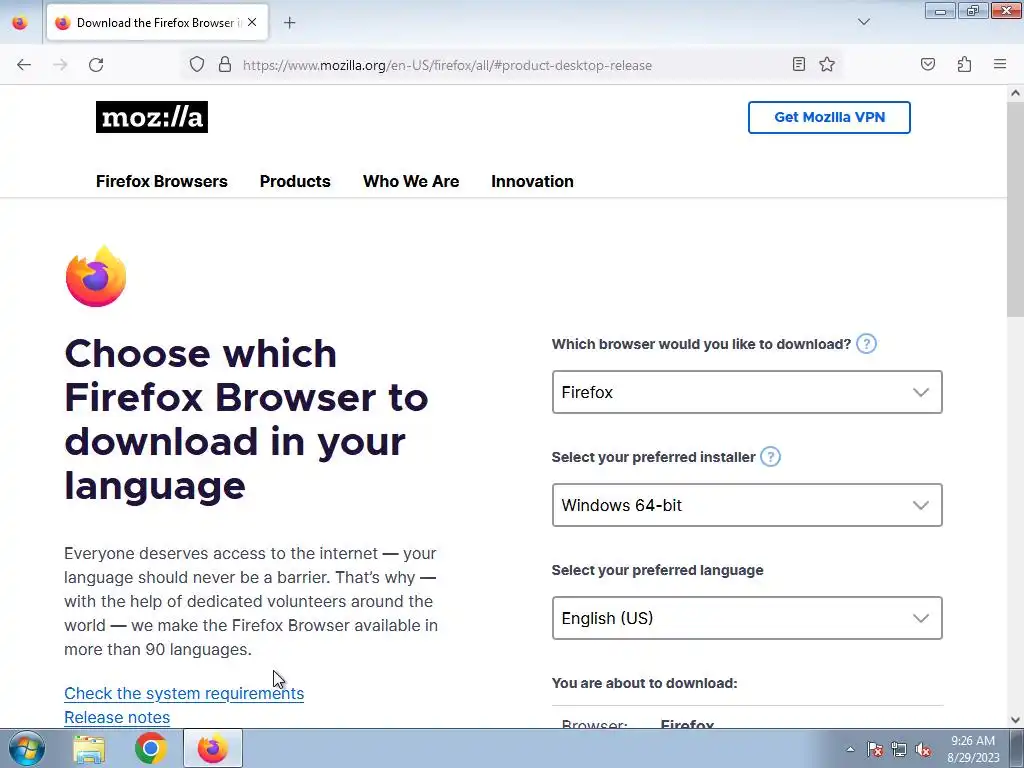The height and width of the screenshot is (768, 1024).
Task: Click the 'Choose which Firefox Browser' heading
Action: tap(246, 419)
